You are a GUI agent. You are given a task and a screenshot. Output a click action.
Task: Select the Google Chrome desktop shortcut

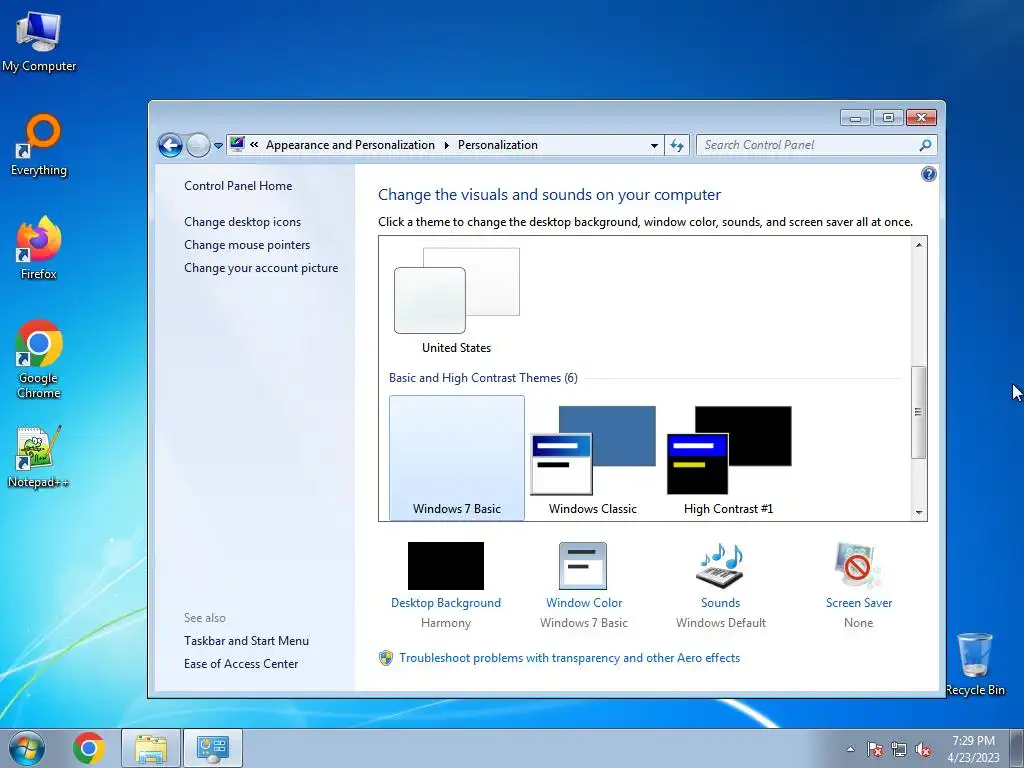tap(39, 359)
